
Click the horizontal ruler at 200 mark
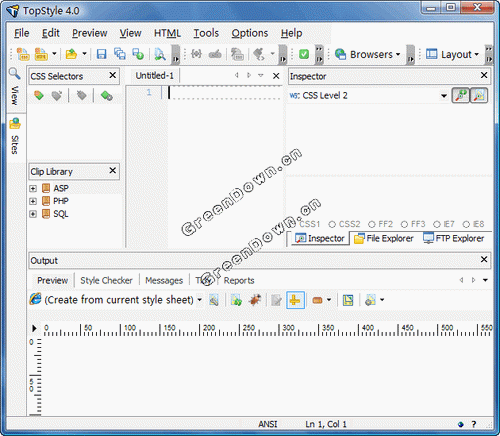pyautogui.click(x=209, y=329)
